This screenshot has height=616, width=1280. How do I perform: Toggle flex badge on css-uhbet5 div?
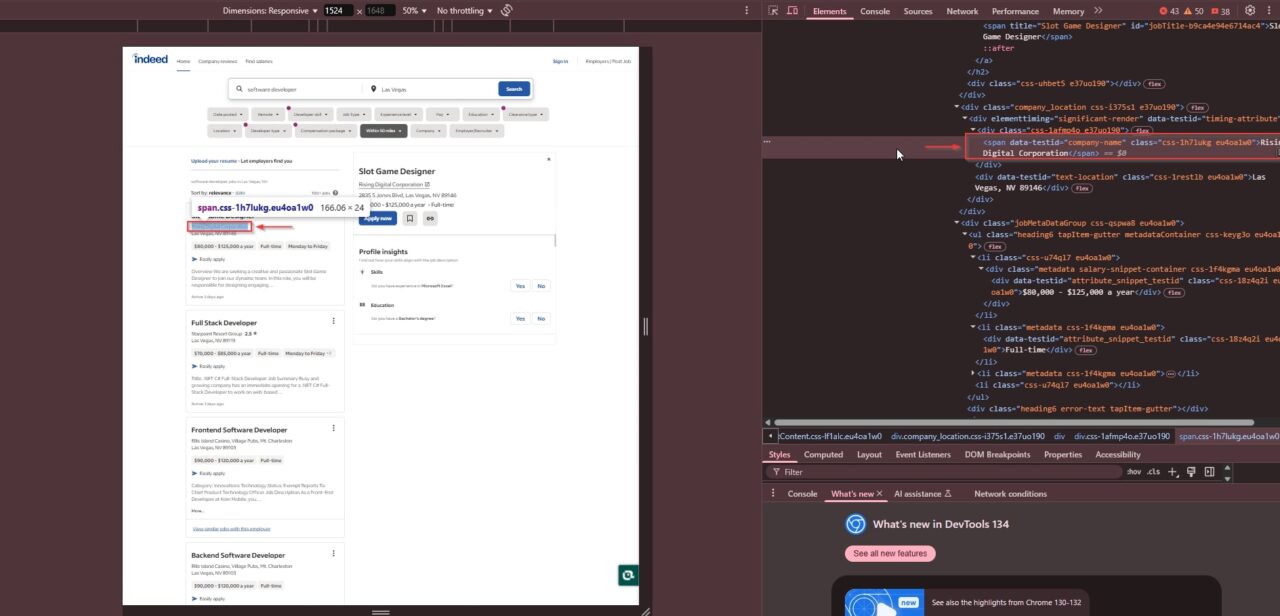tap(1154, 84)
